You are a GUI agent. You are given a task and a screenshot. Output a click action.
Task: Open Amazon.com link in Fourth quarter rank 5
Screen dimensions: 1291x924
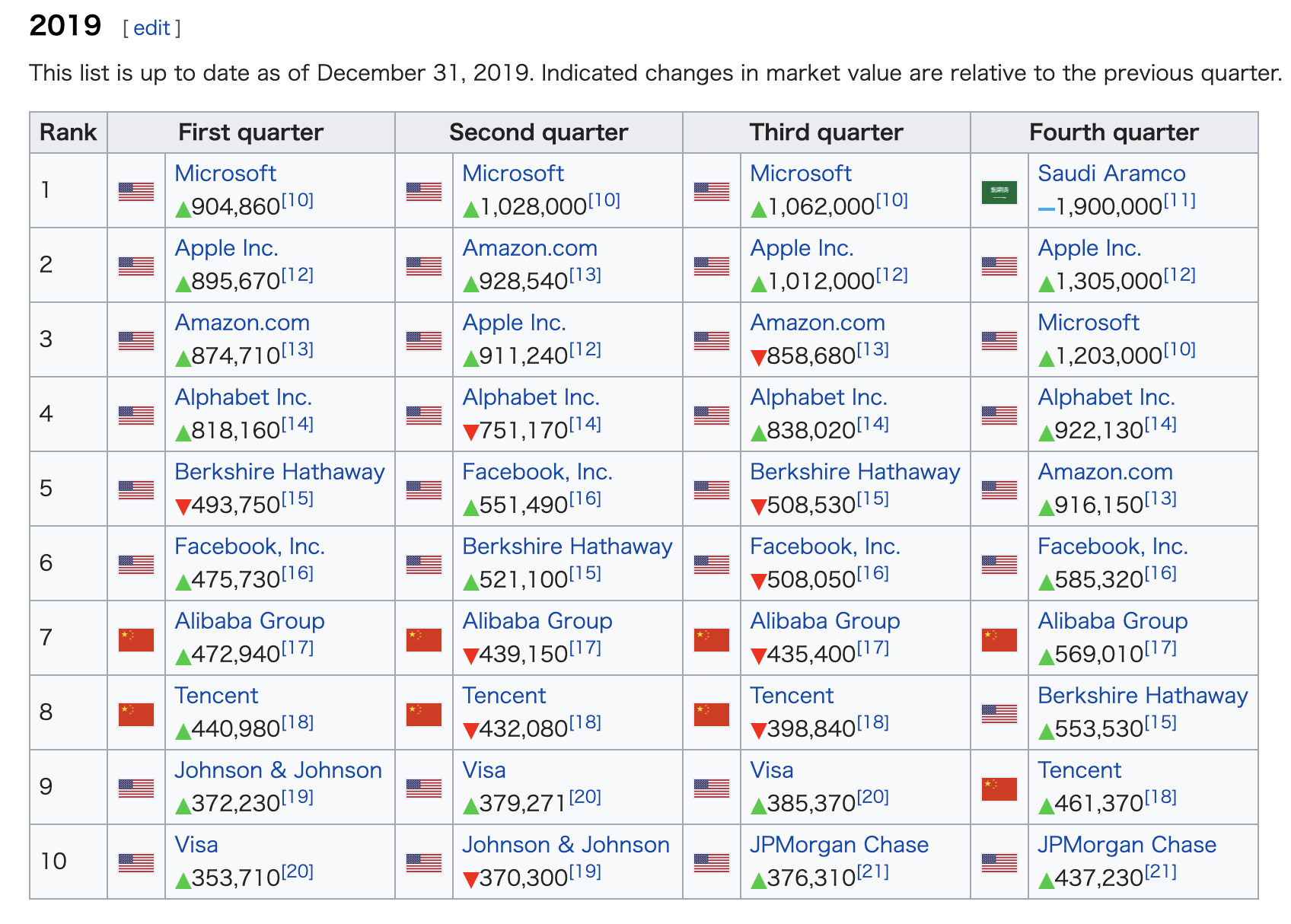click(x=1105, y=471)
